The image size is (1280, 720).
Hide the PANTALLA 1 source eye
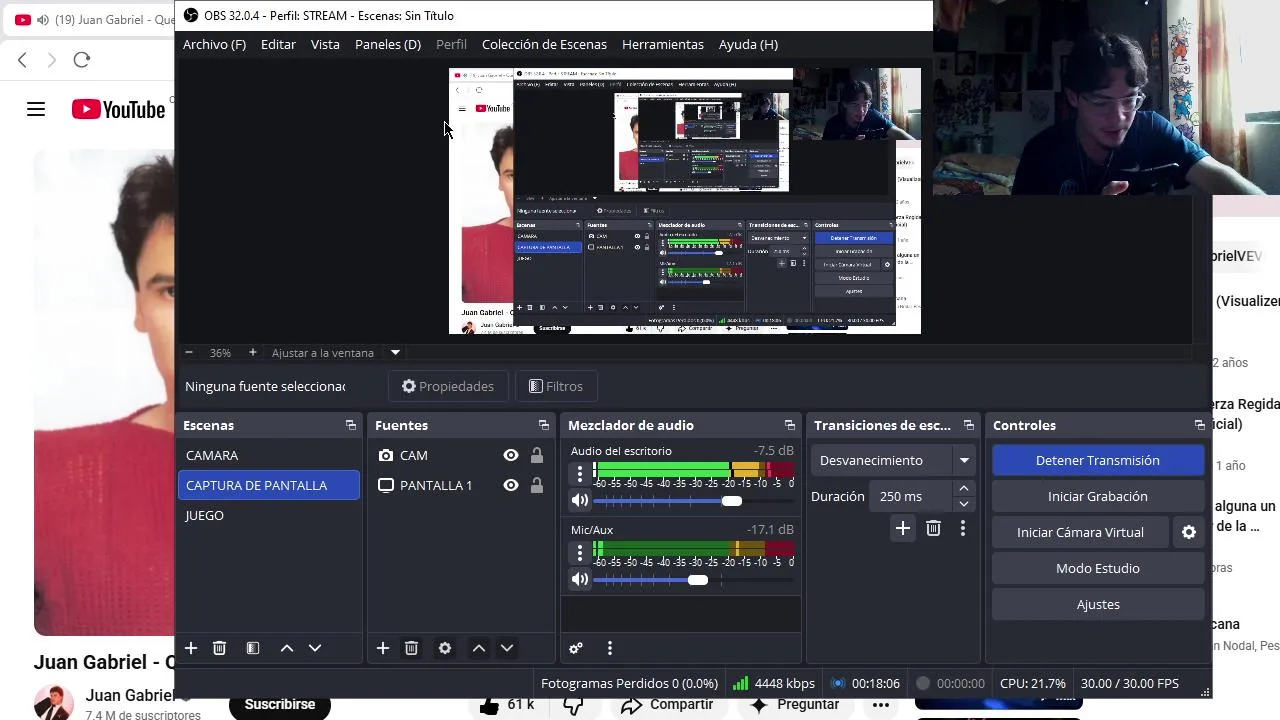point(511,485)
